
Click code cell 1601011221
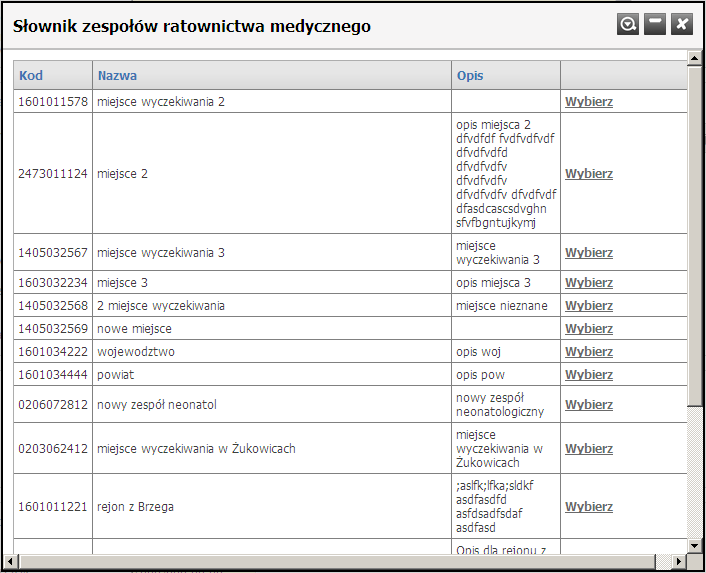[x=53, y=507]
